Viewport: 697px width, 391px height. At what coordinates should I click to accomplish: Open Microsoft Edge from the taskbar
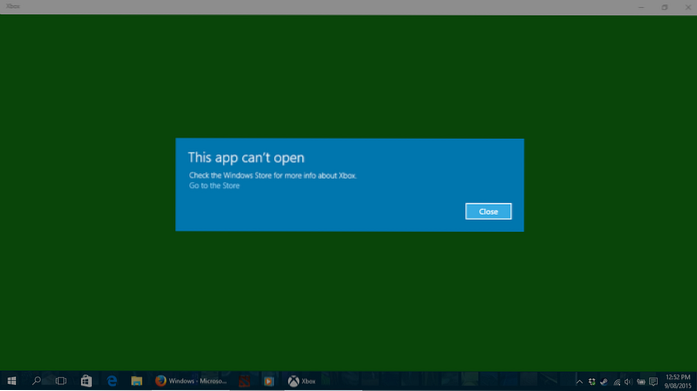tap(112, 381)
